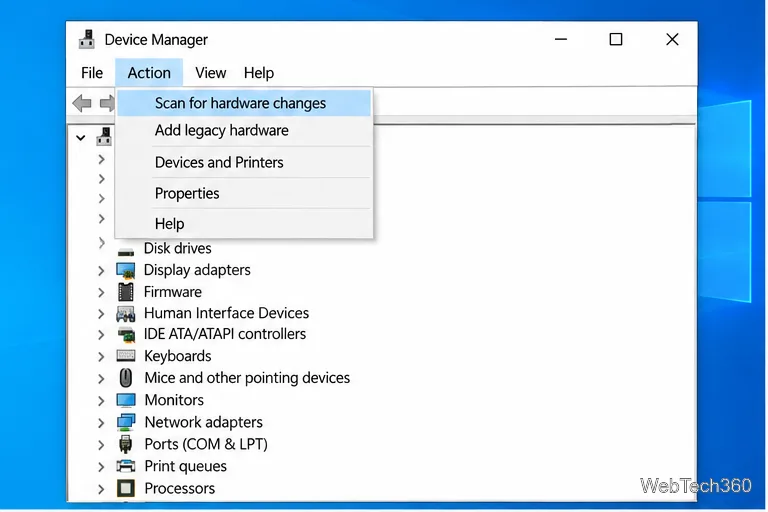The width and height of the screenshot is (768, 512).
Task: Click the Human Interface Devices icon
Action: pos(126,314)
